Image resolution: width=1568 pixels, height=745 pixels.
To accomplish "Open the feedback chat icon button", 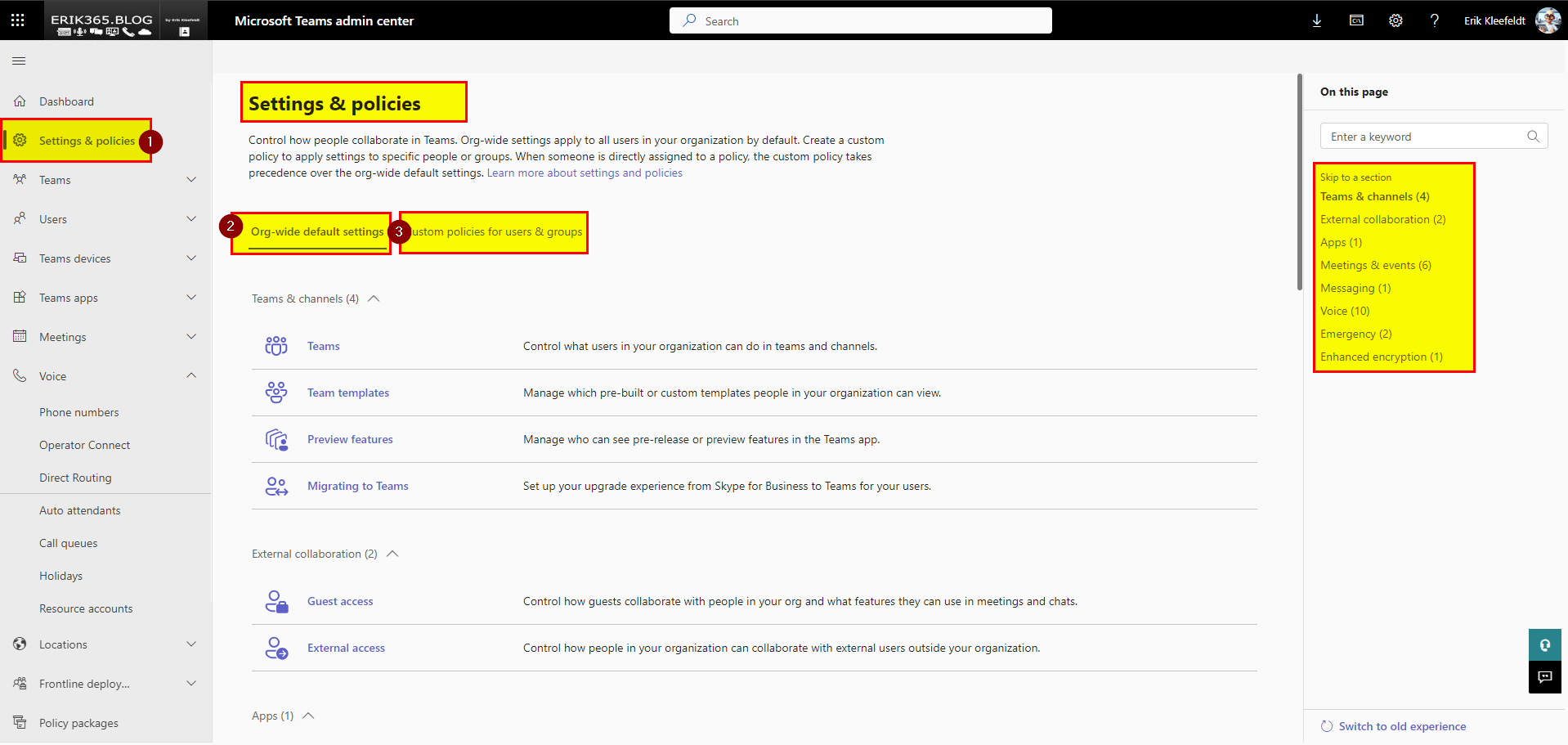I will (1544, 677).
